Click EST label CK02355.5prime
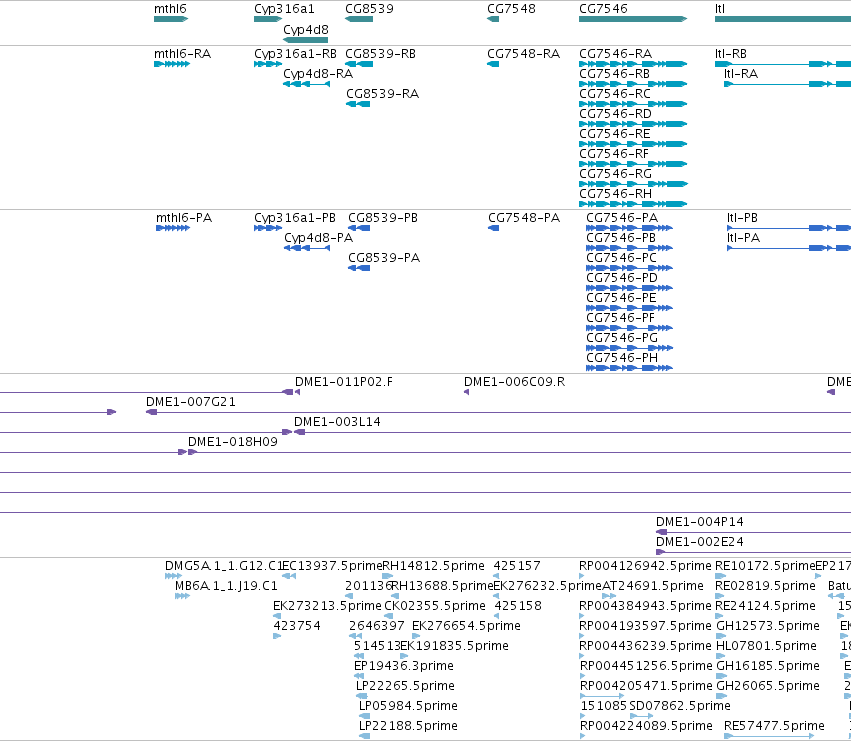This screenshot has height=741, width=851. (x=435, y=606)
